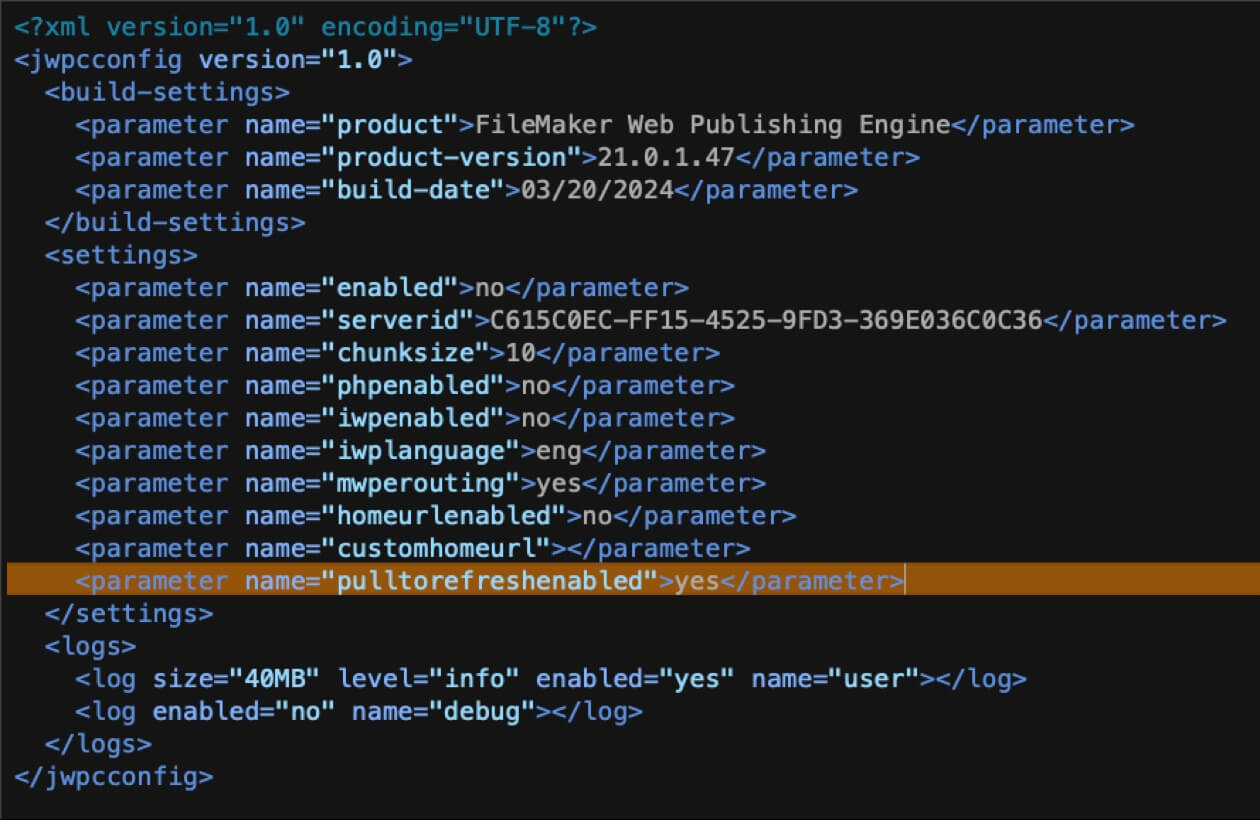
Task: Click the chunksize value 10
Action: (x=521, y=353)
